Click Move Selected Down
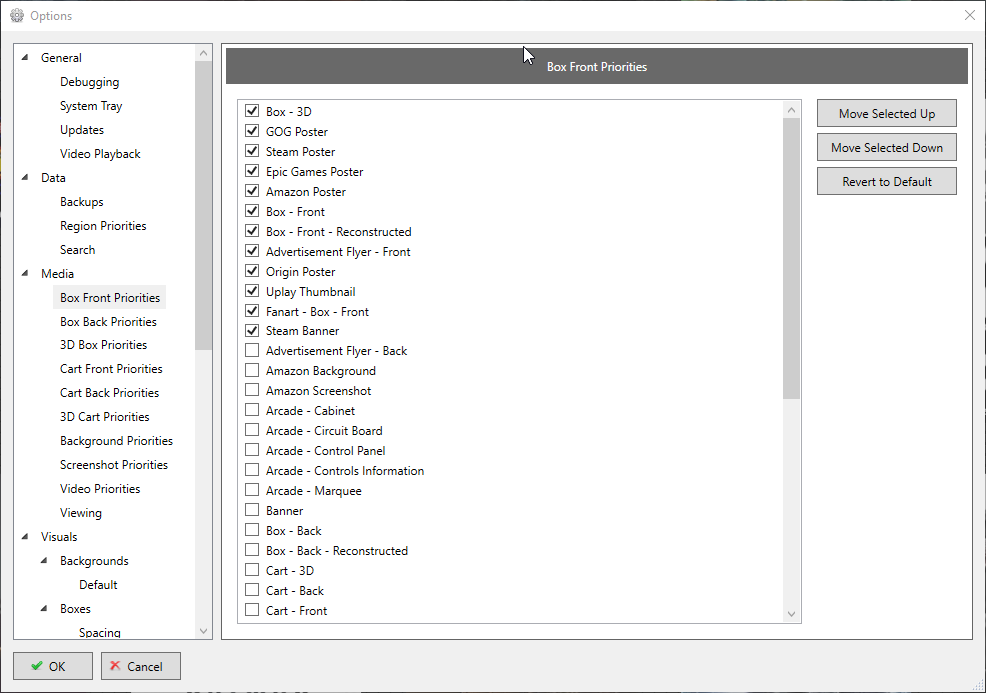 coord(887,147)
